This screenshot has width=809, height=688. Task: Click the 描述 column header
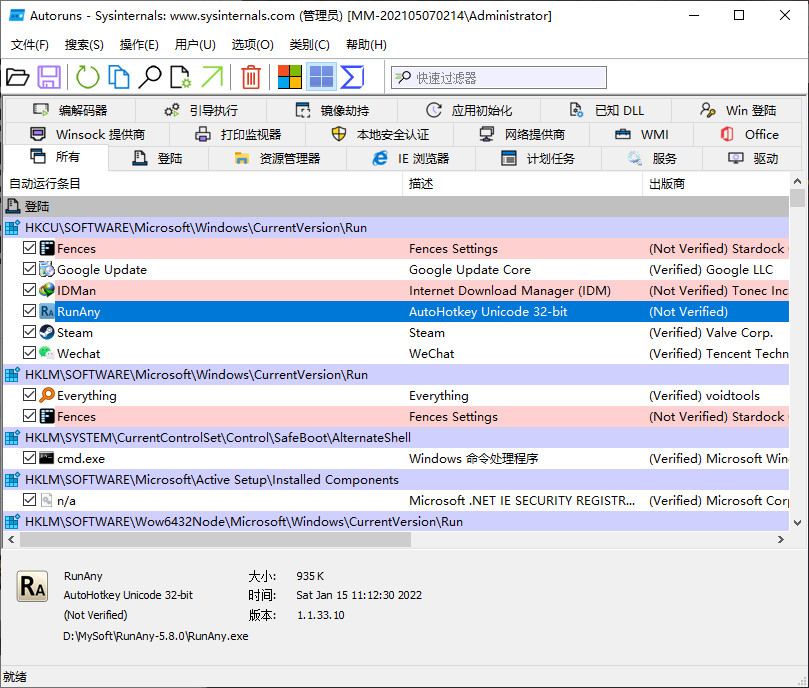click(x=421, y=184)
